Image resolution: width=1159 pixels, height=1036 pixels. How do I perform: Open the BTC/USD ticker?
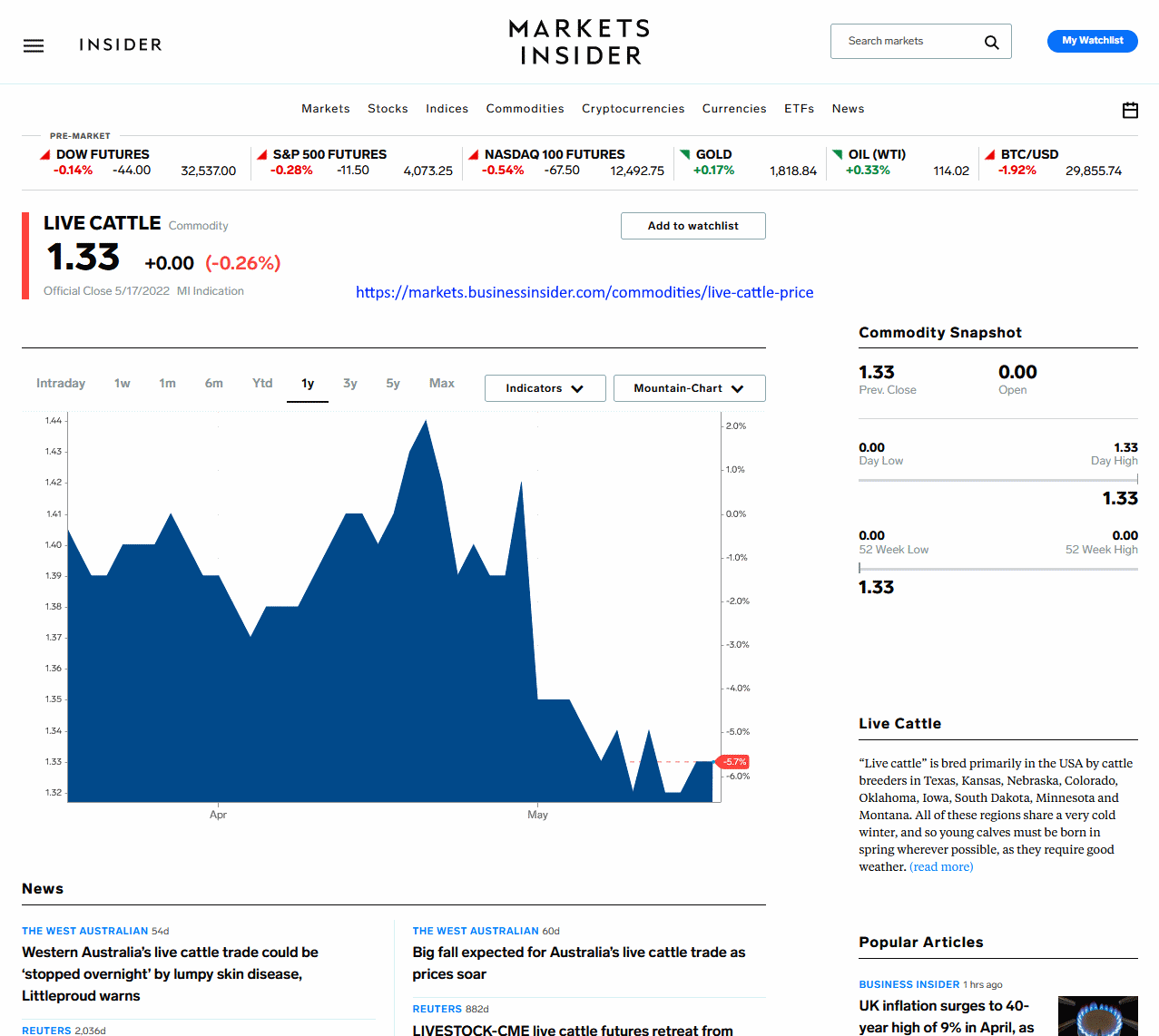click(1029, 155)
